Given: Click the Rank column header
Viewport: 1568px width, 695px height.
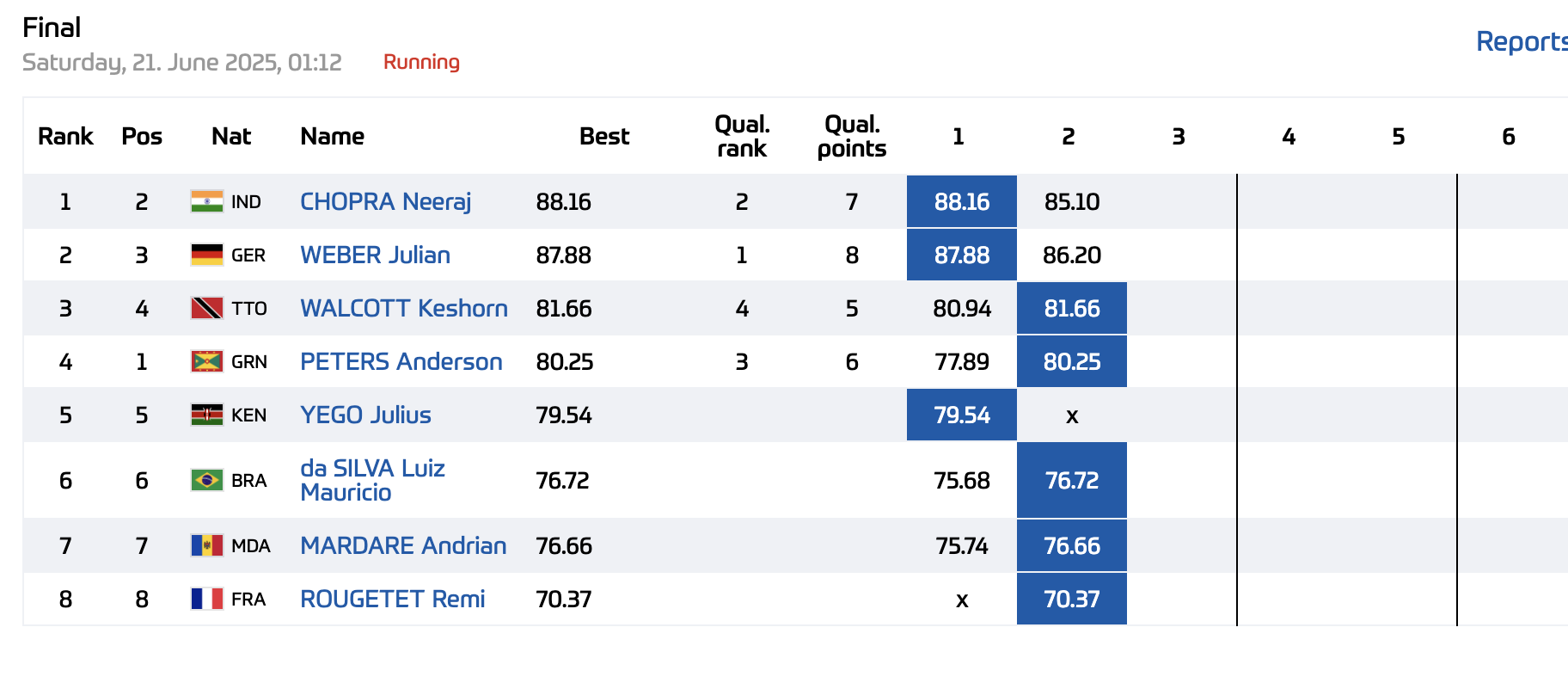Looking at the screenshot, I should pyautogui.click(x=65, y=136).
